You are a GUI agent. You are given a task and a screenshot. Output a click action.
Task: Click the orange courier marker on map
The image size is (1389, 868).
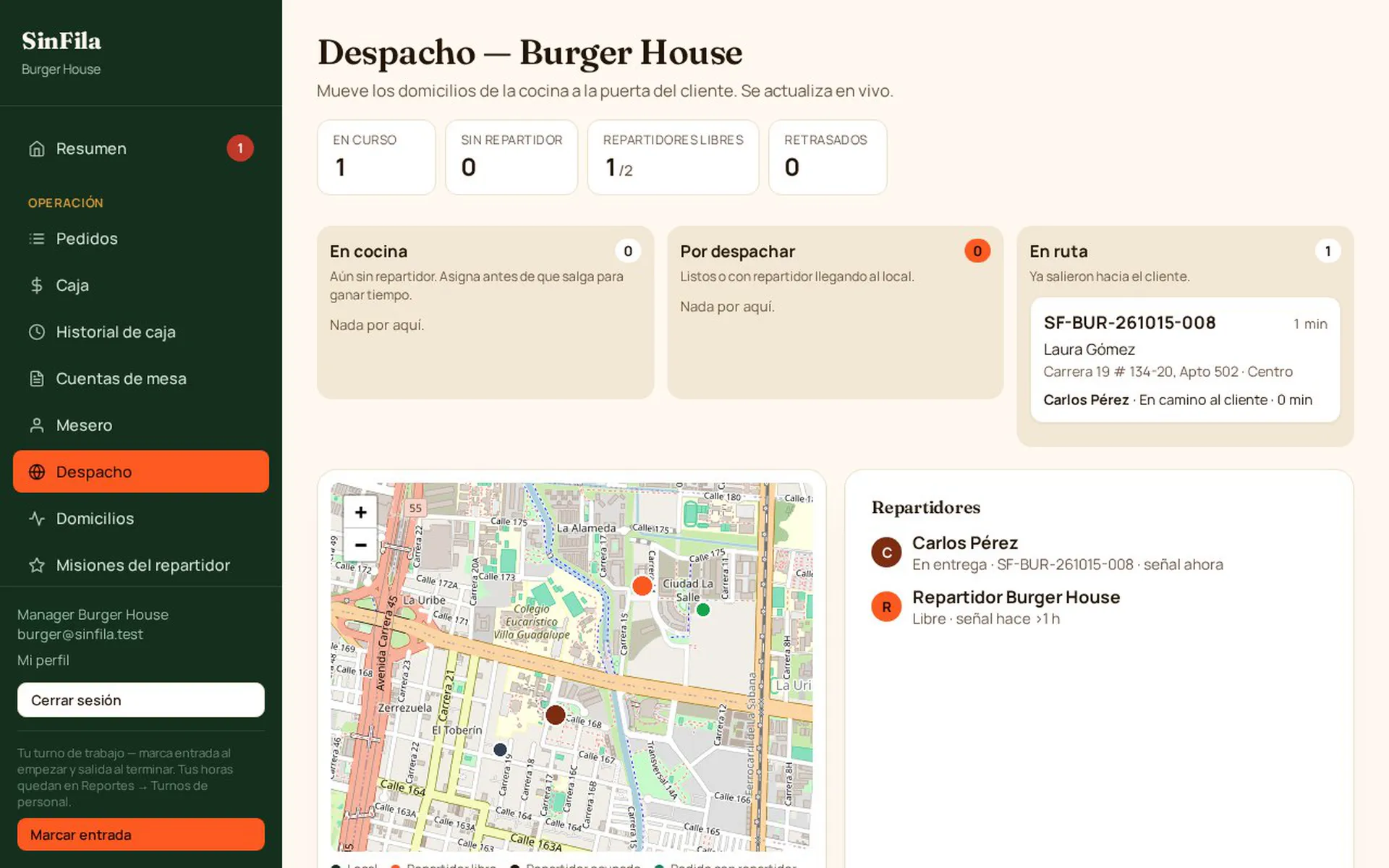coord(642,586)
